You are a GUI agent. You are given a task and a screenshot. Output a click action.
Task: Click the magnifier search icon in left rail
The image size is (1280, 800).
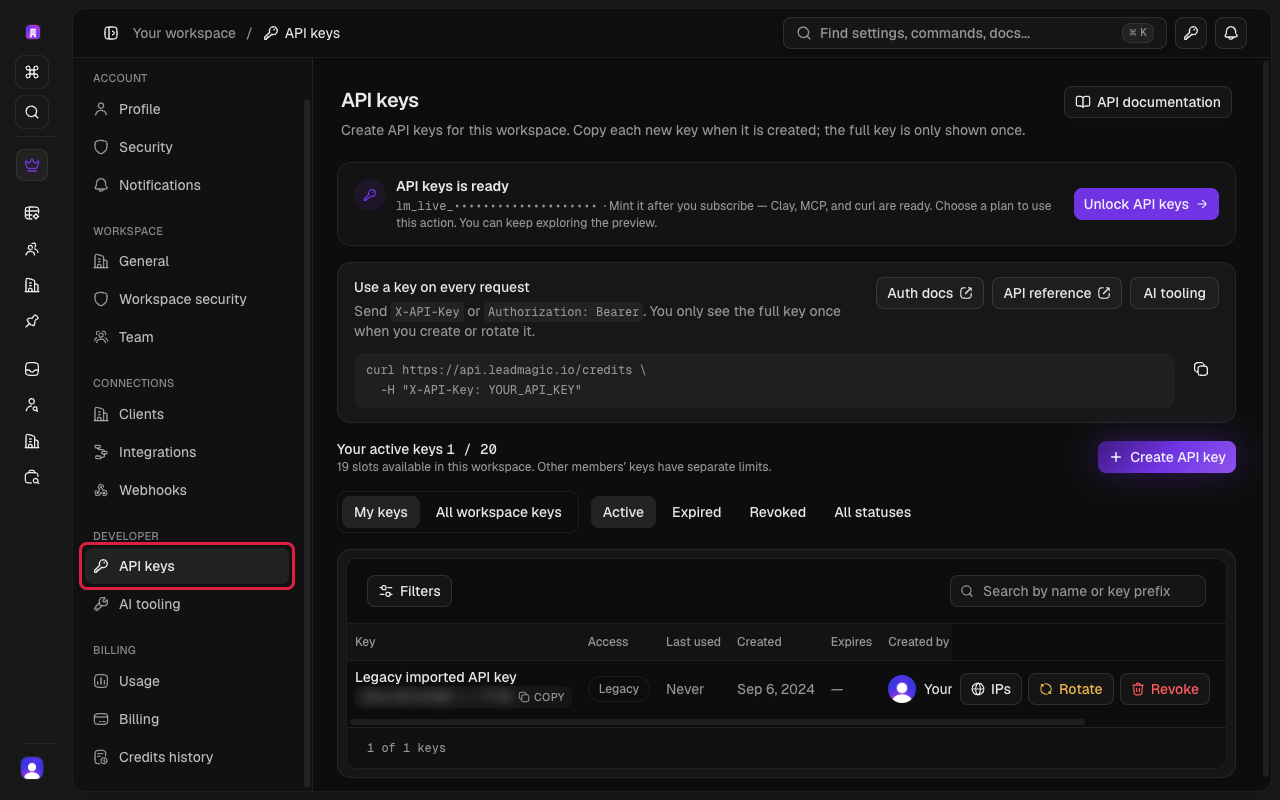pyautogui.click(x=32, y=112)
